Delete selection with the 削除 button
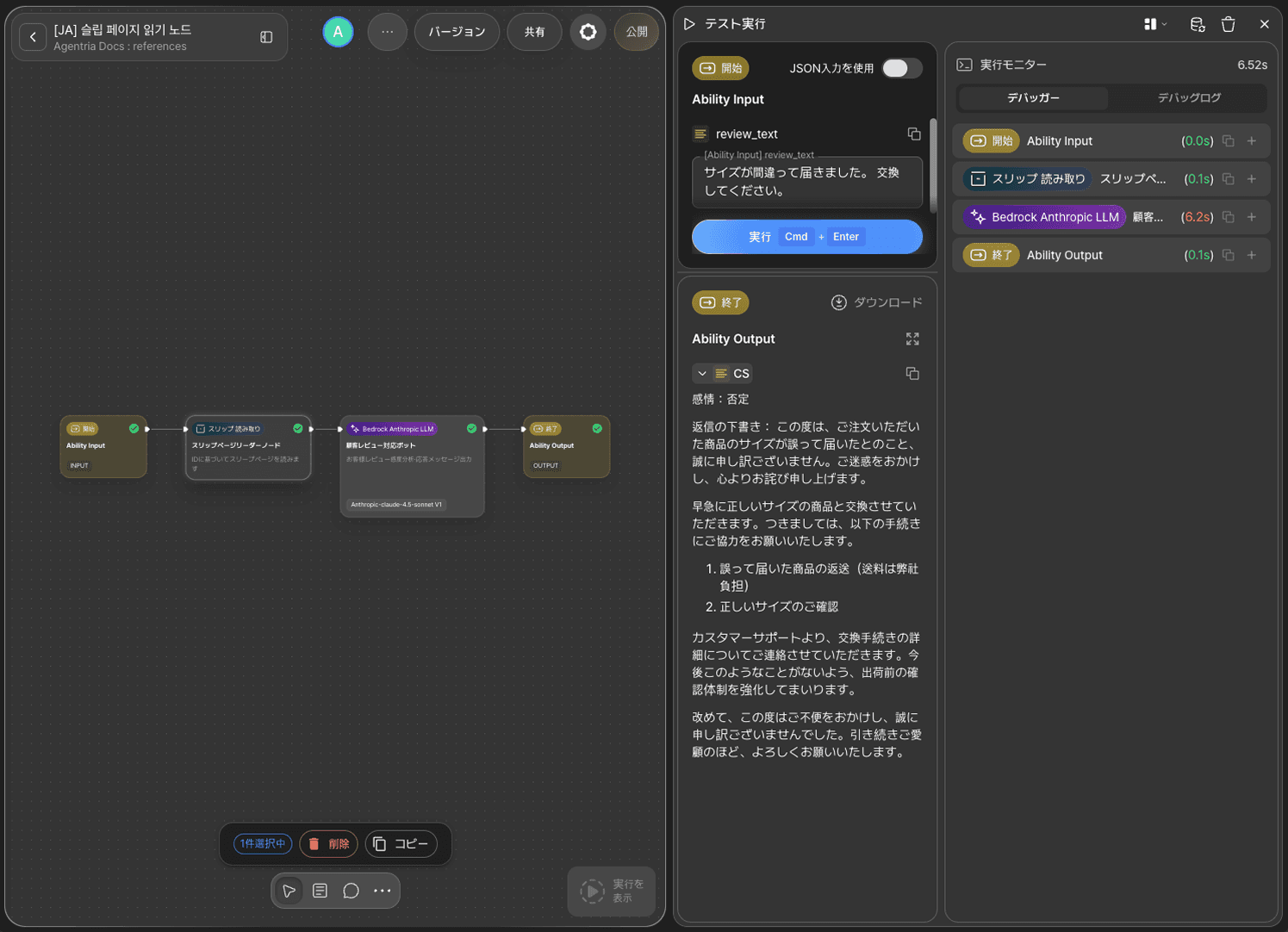The width and height of the screenshot is (1288, 932). (x=329, y=844)
